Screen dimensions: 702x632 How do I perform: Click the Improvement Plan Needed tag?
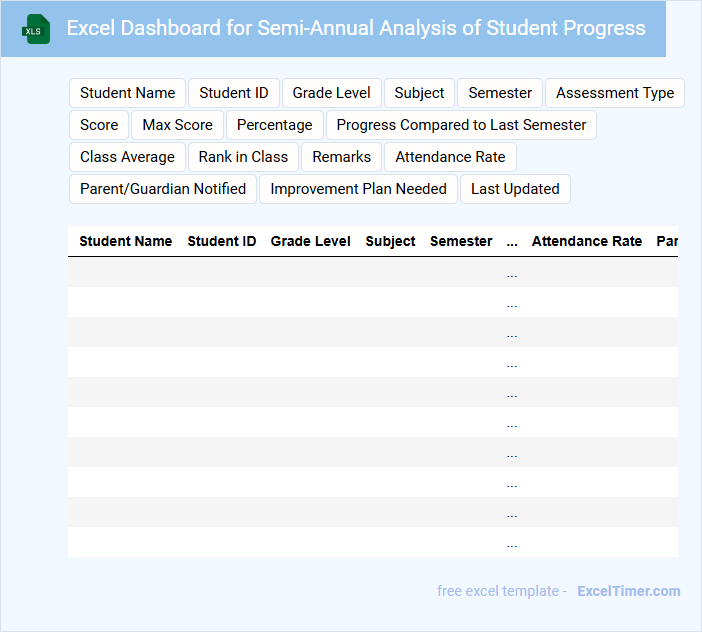[x=359, y=189]
